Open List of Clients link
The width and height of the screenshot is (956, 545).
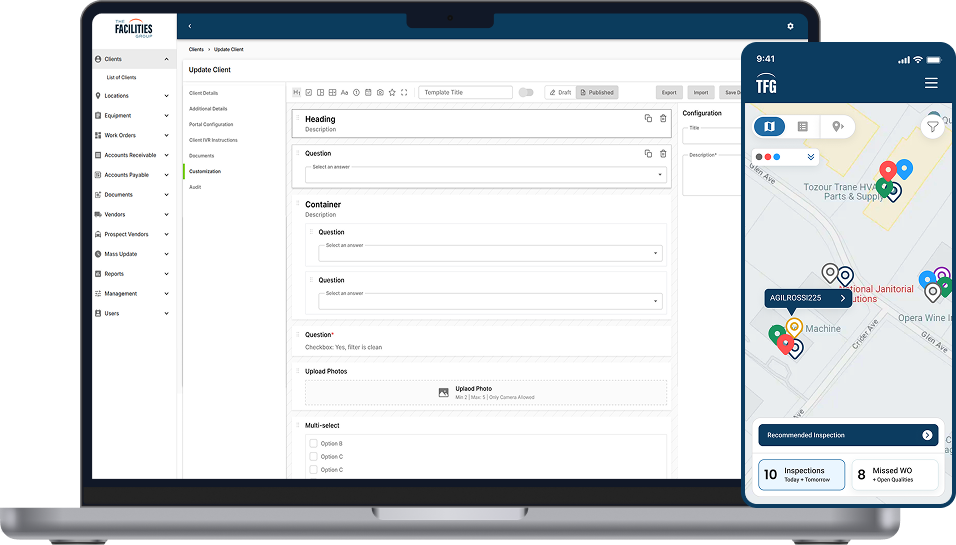click(121, 77)
